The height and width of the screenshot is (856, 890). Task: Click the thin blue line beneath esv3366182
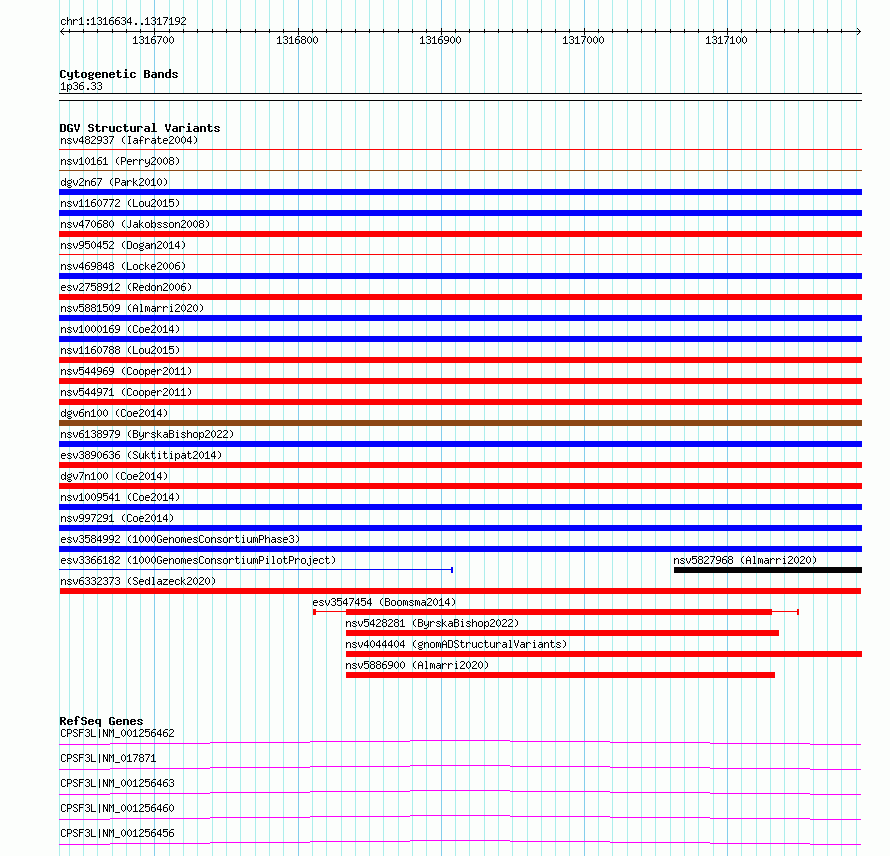tap(256, 569)
